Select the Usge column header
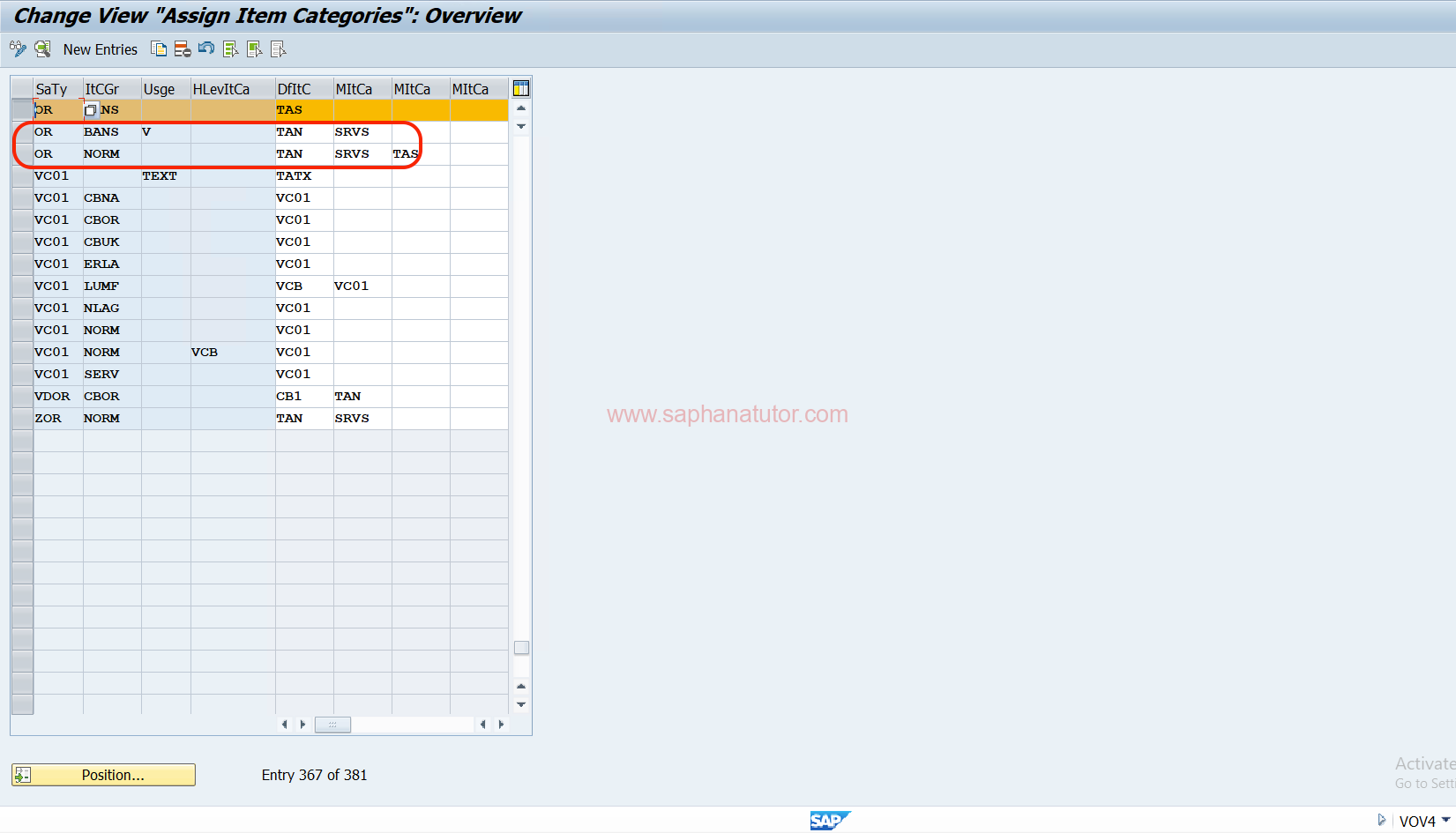Image resolution: width=1456 pixels, height=833 pixels. click(166, 89)
